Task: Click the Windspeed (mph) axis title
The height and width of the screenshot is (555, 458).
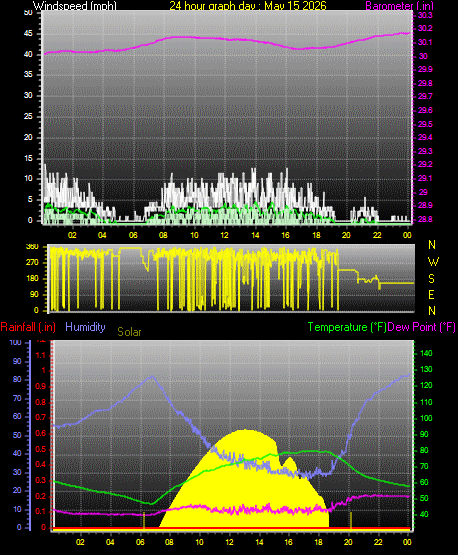Action: (x=75, y=6)
